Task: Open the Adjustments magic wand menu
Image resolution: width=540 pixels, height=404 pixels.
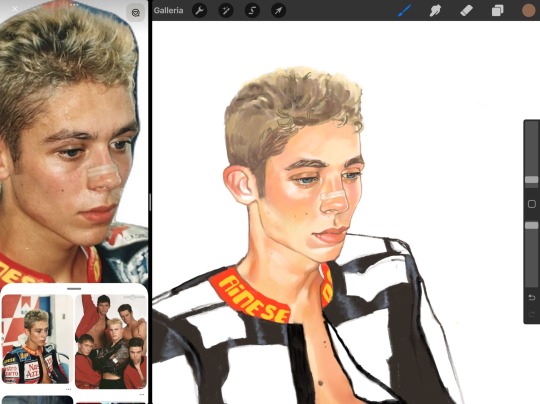Action: coord(226,11)
